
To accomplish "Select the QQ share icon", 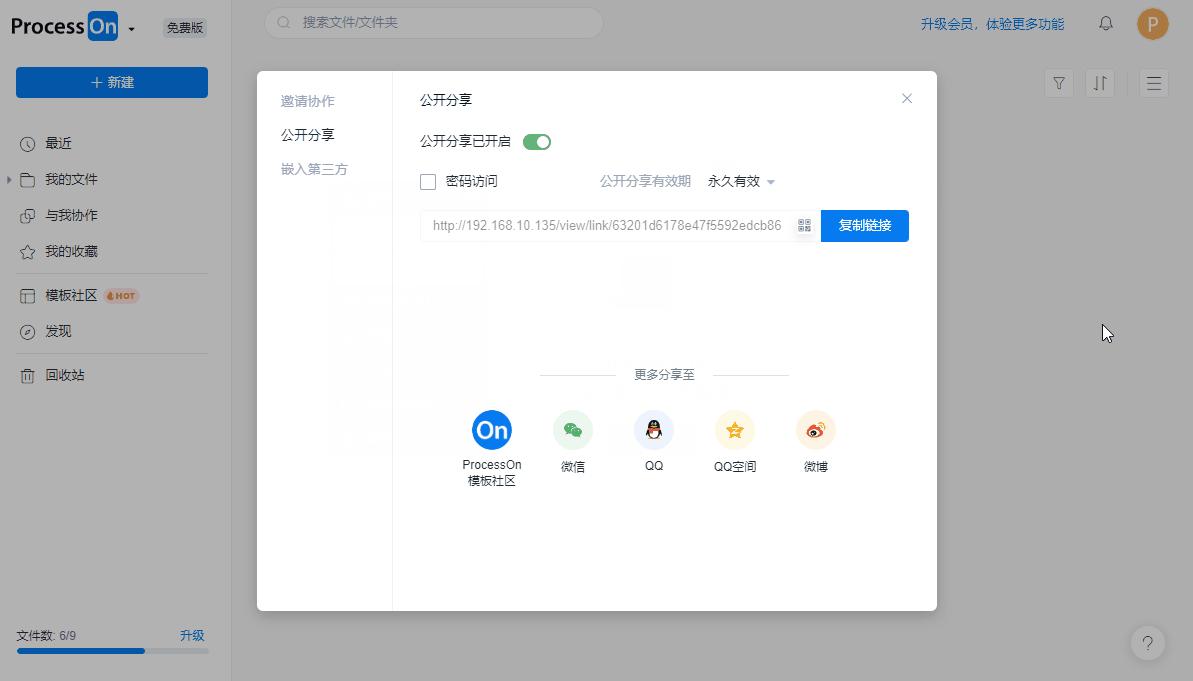I will [654, 429].
